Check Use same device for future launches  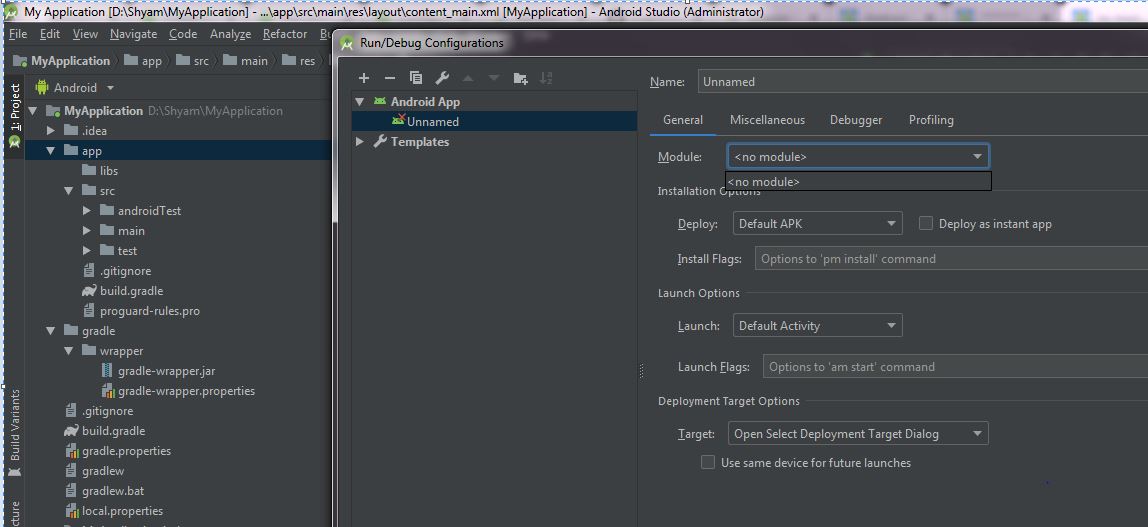pyautogui.click(x=708, y=463)
